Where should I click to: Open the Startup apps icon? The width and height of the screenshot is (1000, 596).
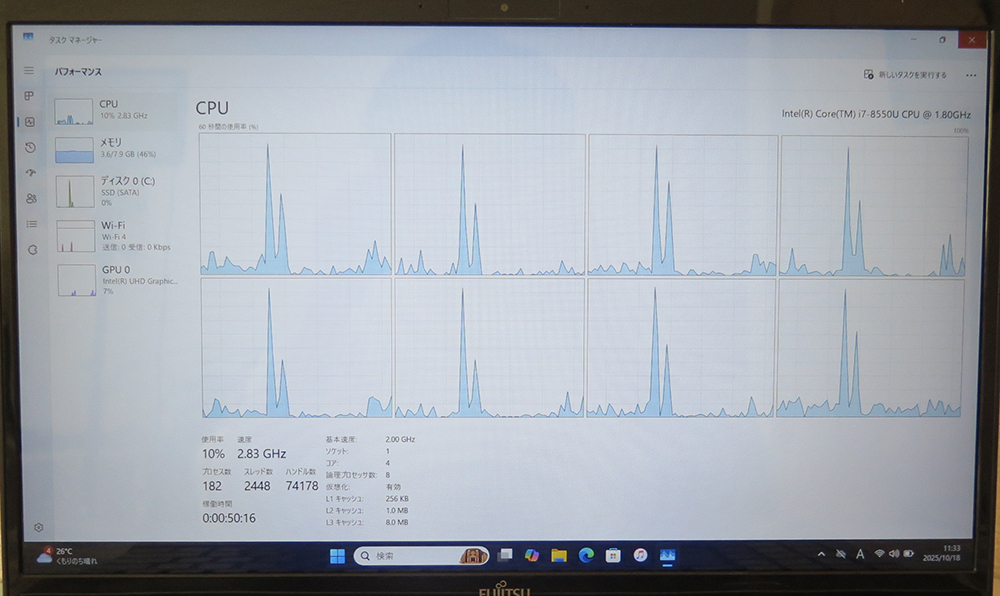coord(31,173)
